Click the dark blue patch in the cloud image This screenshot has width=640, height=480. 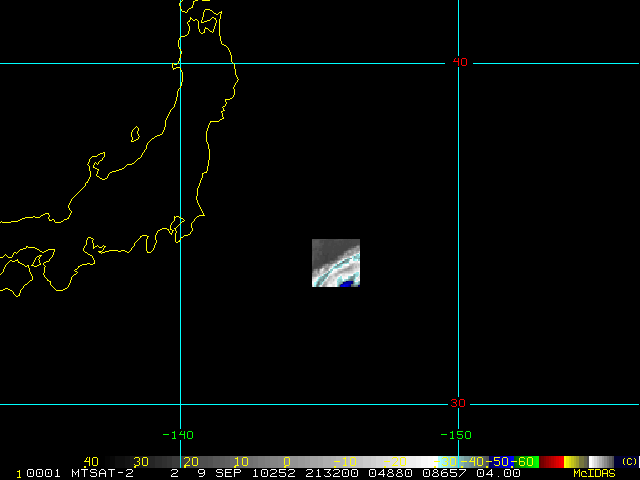pos(346,284)
